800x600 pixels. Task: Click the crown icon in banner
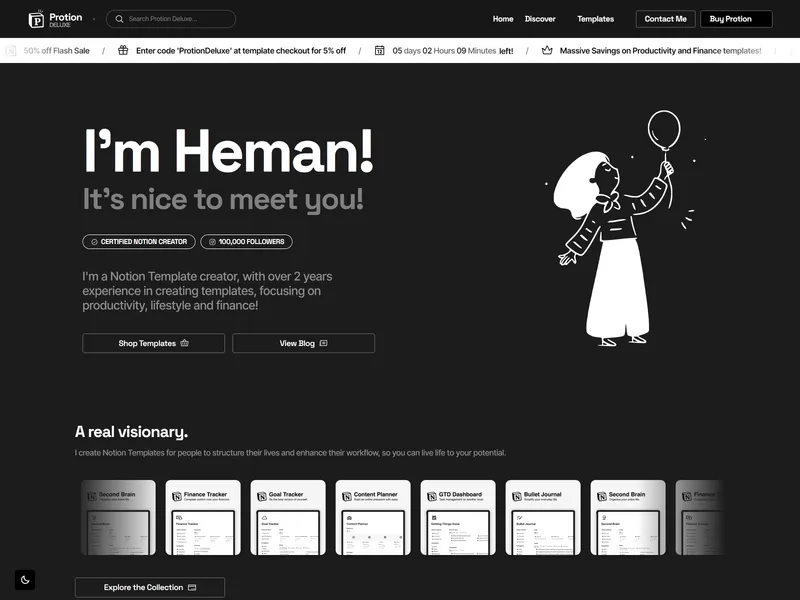pyautogui.click(x=547, y=50)
